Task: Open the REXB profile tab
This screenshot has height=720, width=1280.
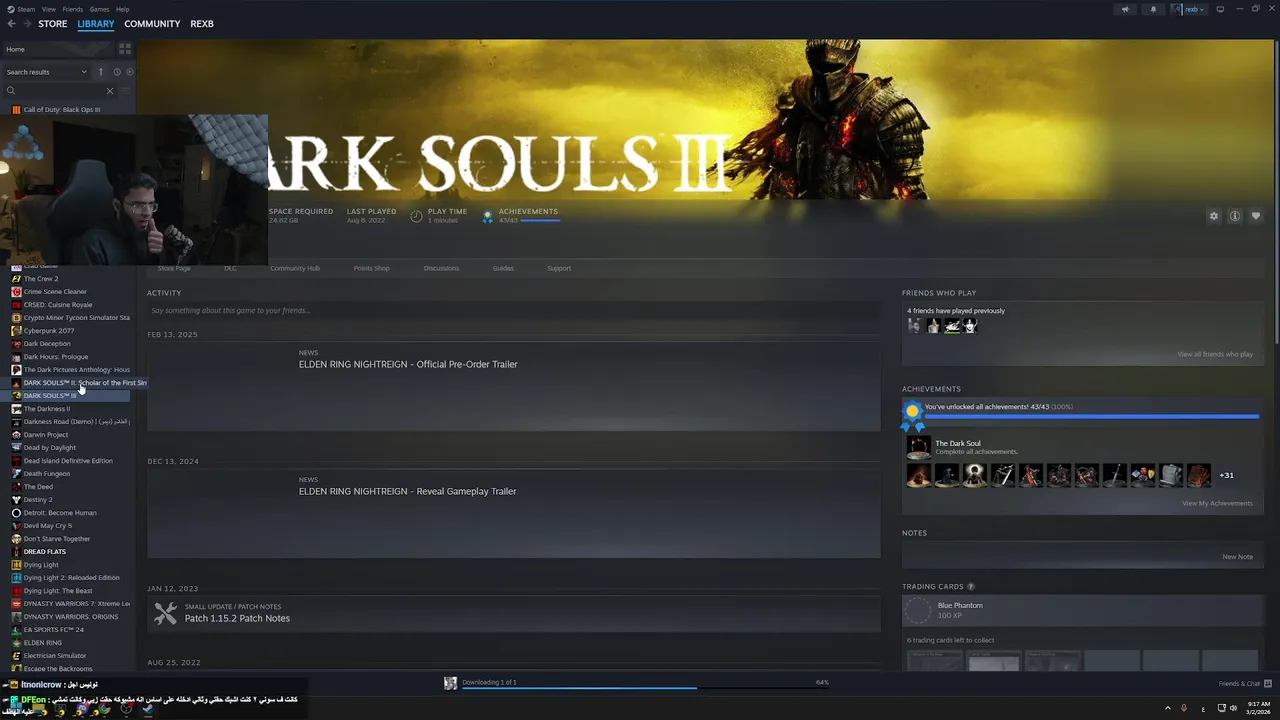Action: 202,24
